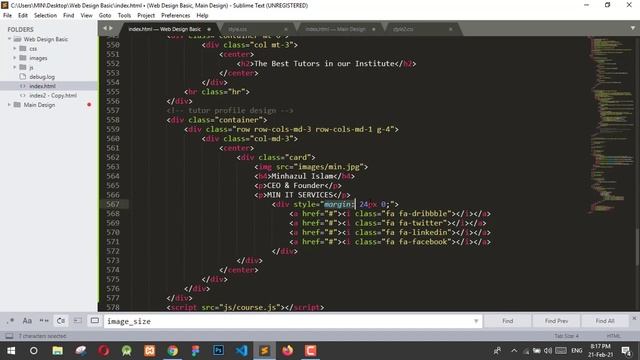Switch to index.html — Main Design tab

point(335,29)
